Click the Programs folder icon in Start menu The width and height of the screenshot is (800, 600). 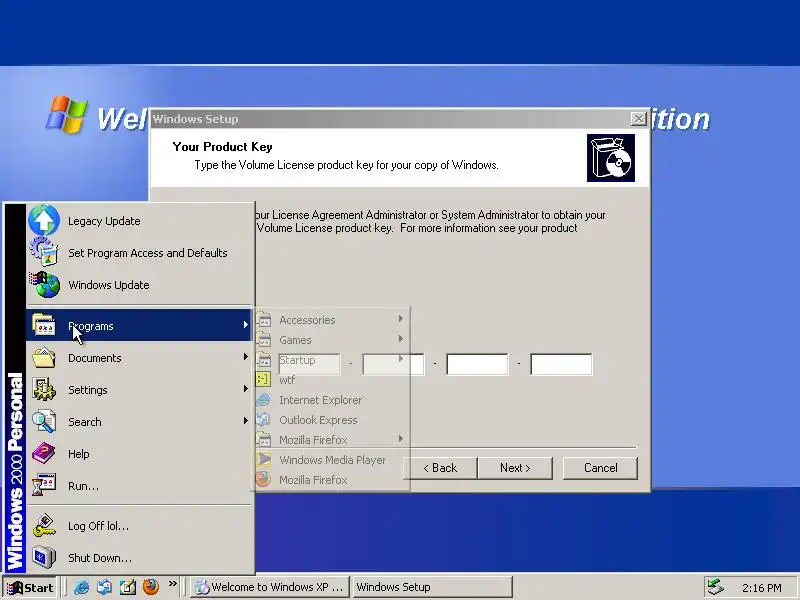point(44,325)
